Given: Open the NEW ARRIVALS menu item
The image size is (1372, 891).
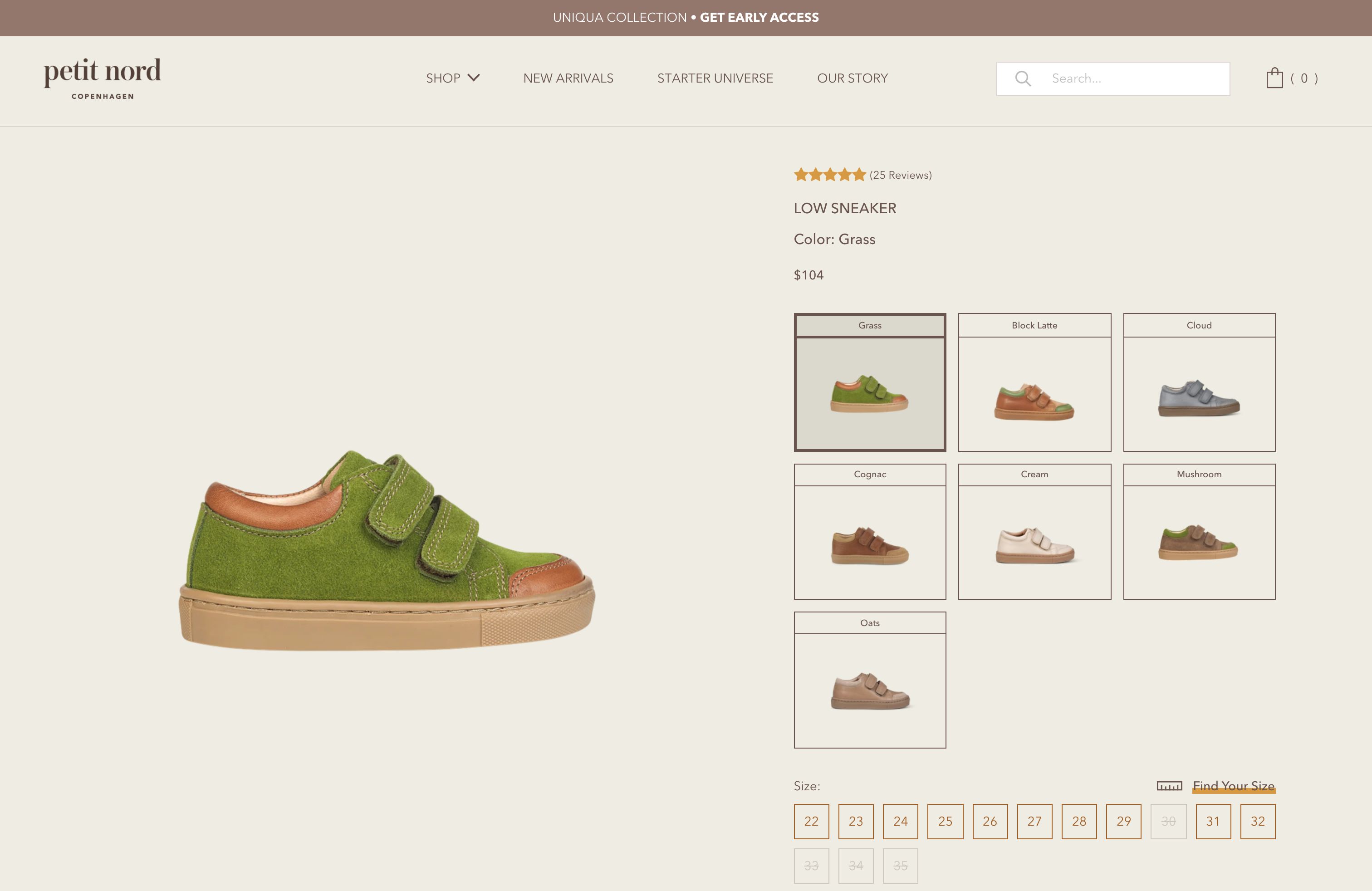Looking at the screenshot, I should (x=568, y=78).
